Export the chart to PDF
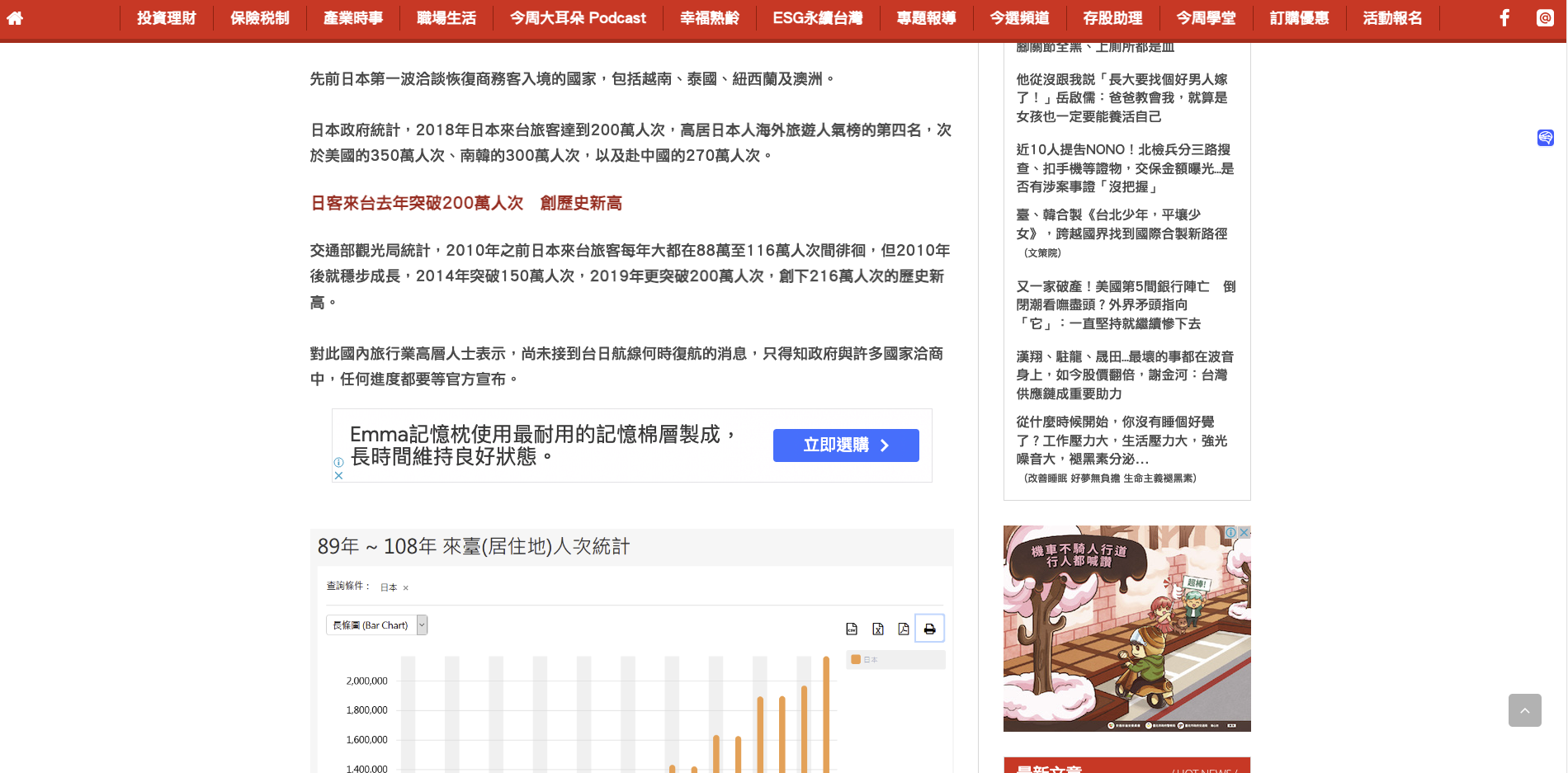The height and width of the screenshot is (773, 1568). click(904, 629)
